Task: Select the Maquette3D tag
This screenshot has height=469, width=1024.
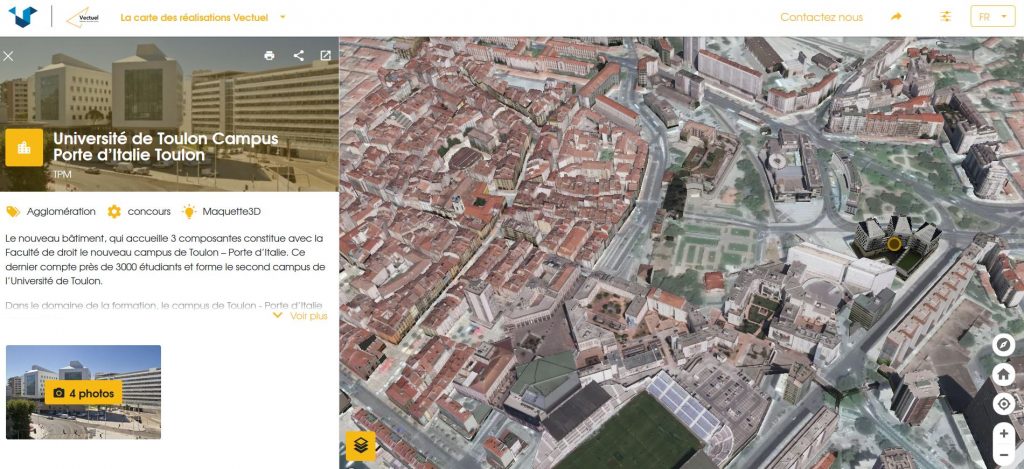Action: click(x=232, y=212)
